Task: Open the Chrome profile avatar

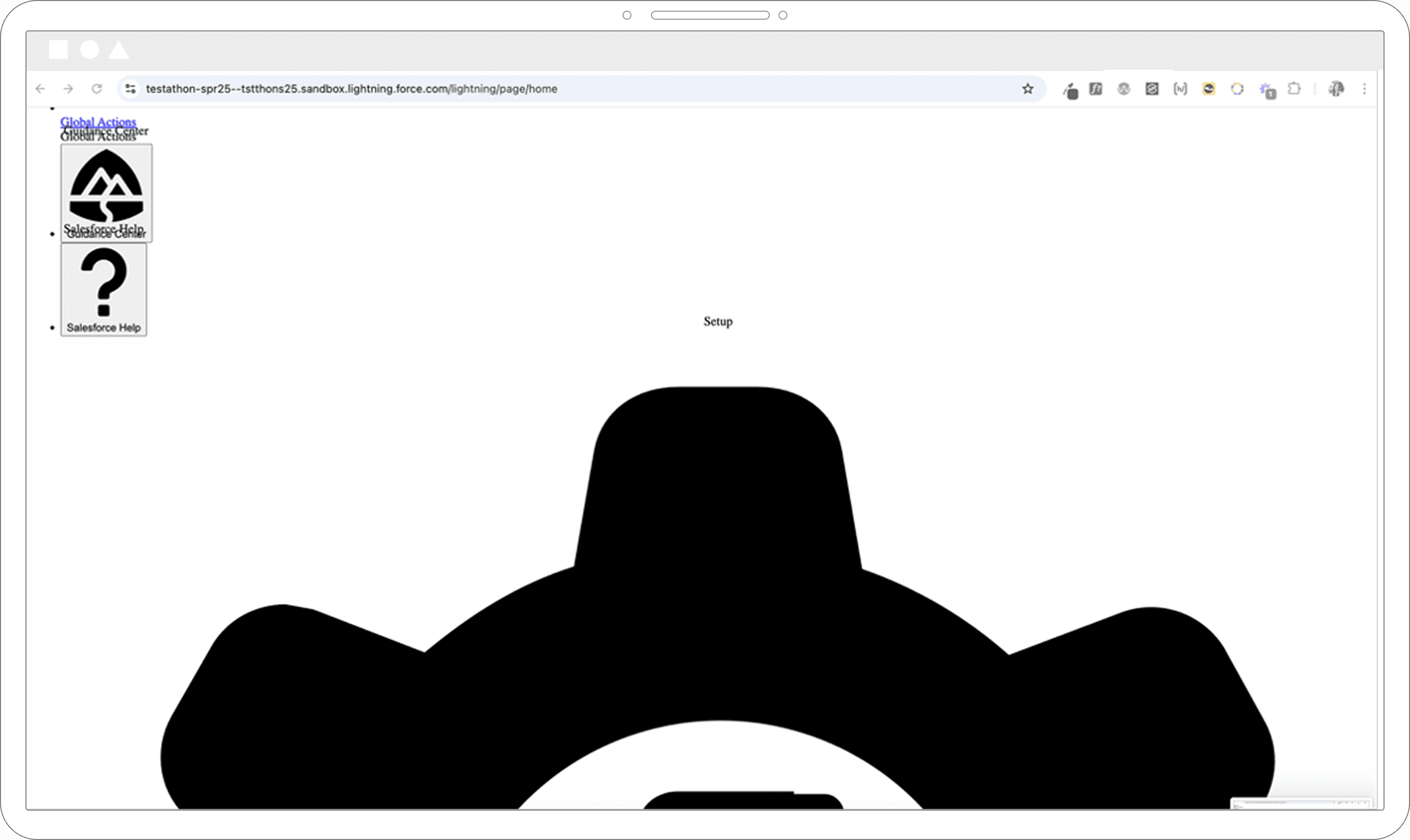Action: 1336,89
